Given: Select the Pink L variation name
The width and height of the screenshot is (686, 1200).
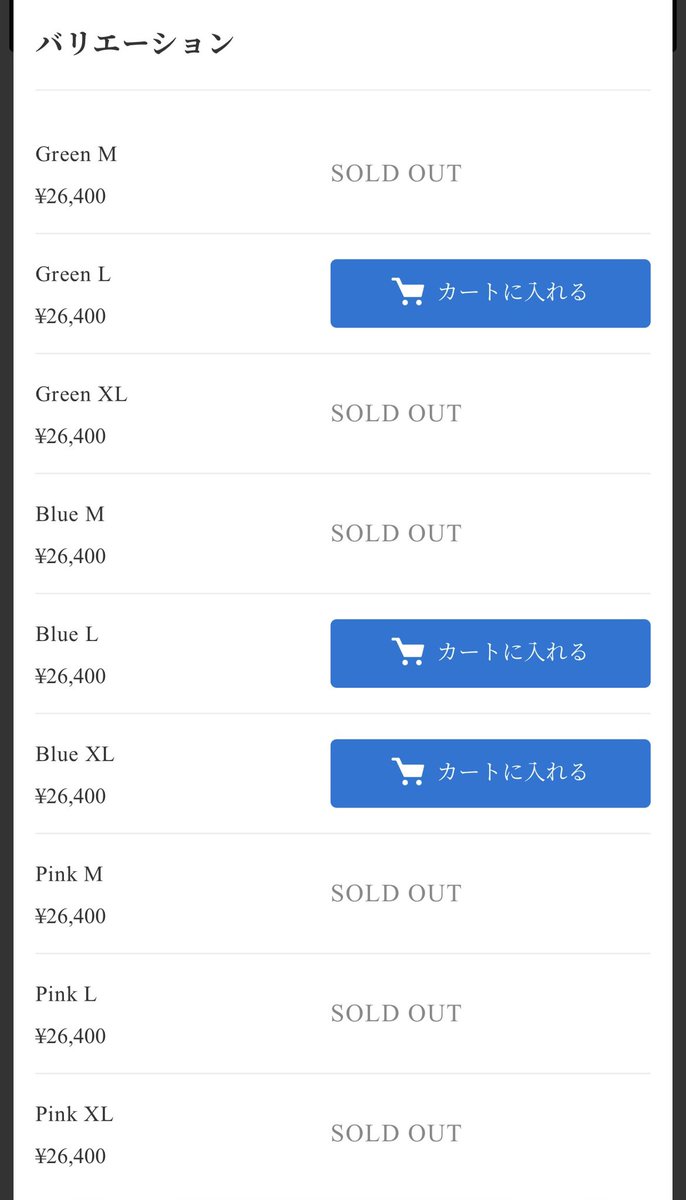Looking at the screenshot, I should [66, 994].
